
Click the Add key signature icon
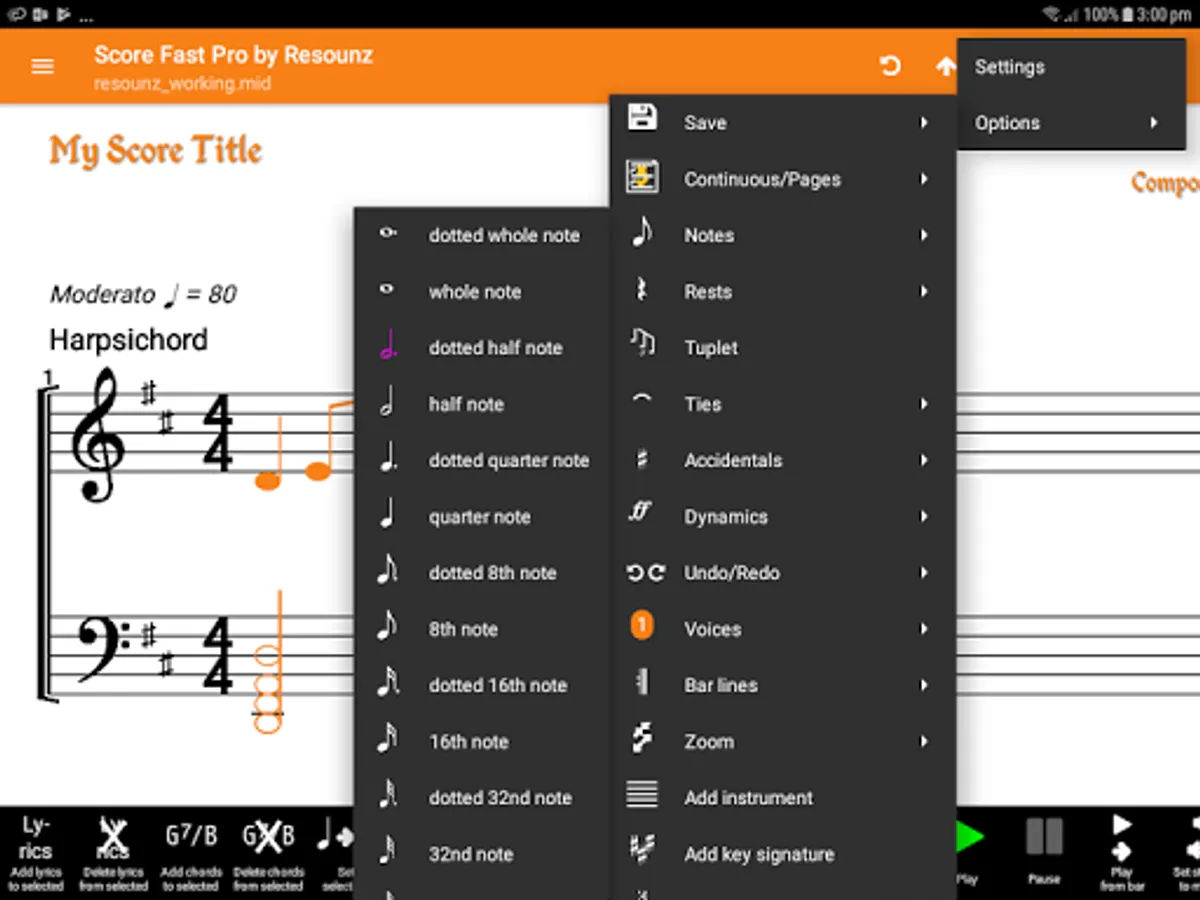[x=642, y=852]
